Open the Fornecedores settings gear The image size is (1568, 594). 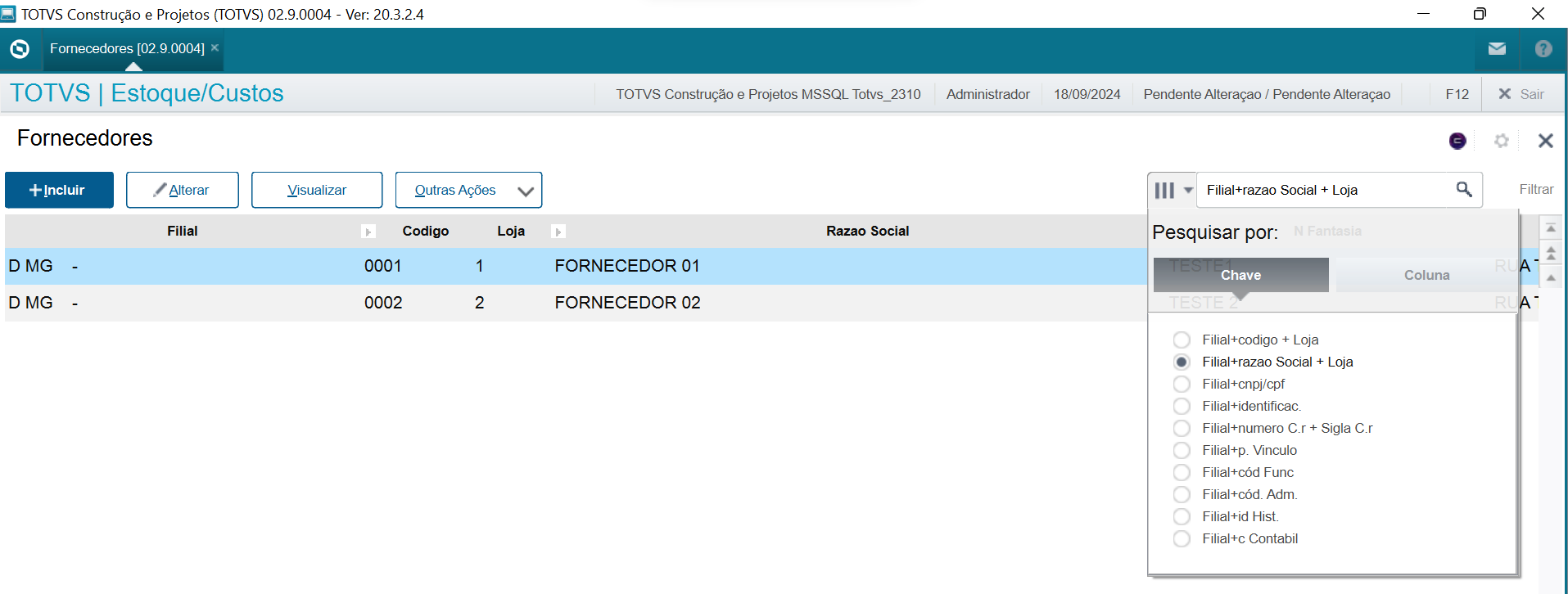(x=1502, y=141)
